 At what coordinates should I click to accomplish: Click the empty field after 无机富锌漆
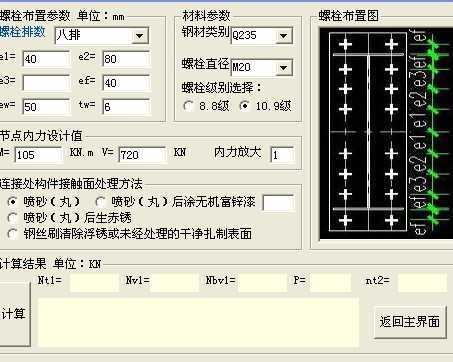pyautogui.click(x=278, y=202)
